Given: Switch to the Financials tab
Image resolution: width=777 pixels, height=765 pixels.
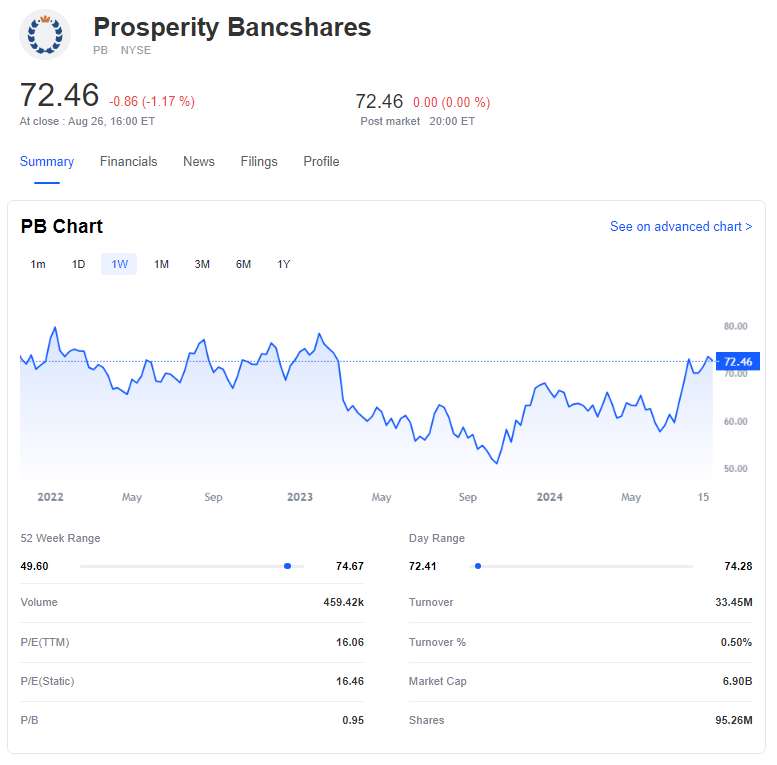Looking at the screenshot, I should coord(128,161).
